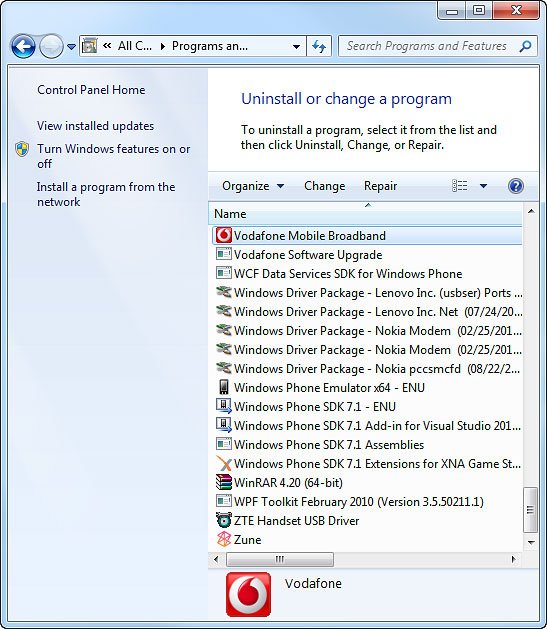This screenshot has height=629, width=547.
Task: Click the blue Back arrow button
Action: coord(23,47)
